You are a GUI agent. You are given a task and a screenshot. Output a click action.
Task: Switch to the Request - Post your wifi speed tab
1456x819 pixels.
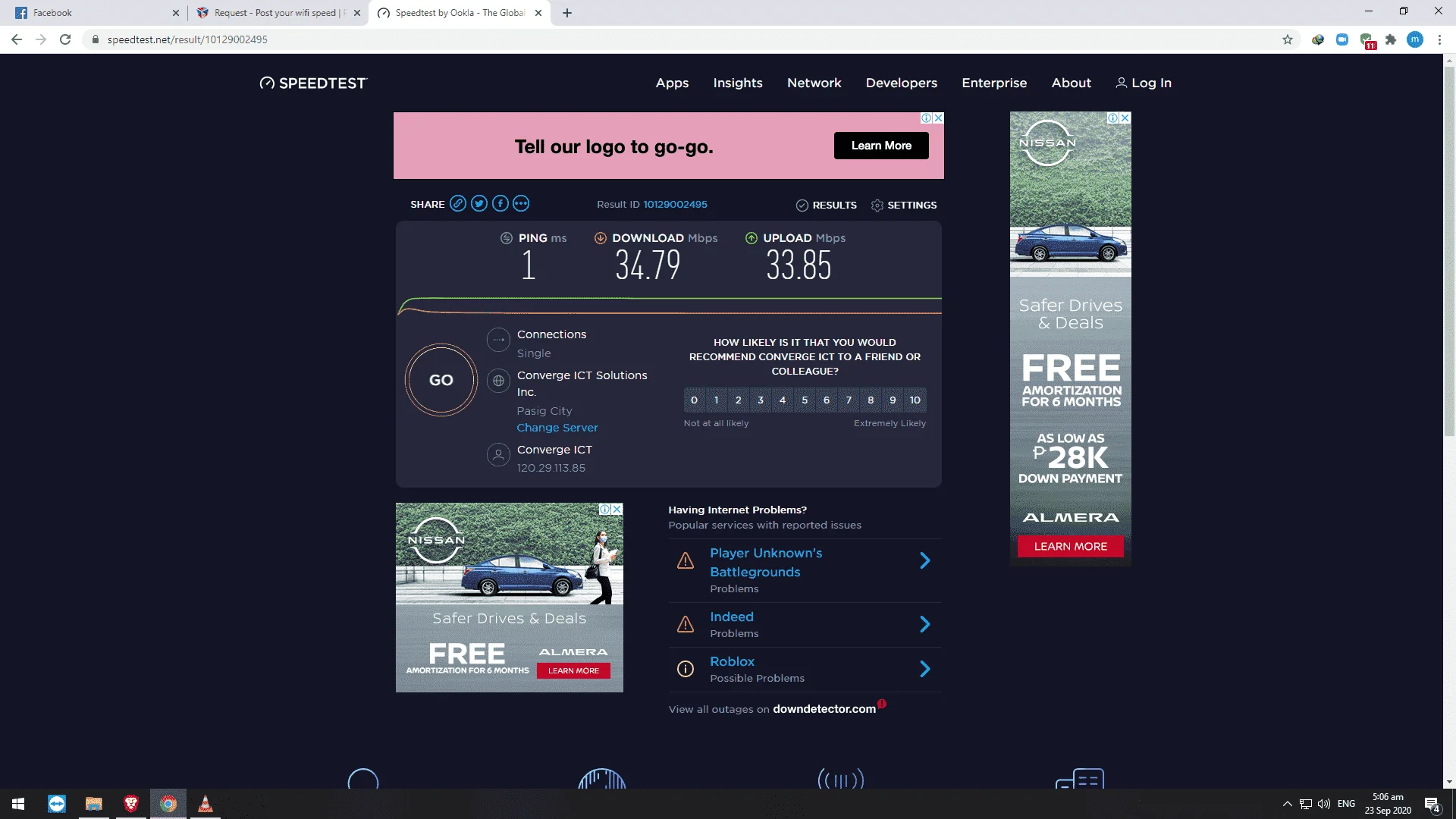277,13
